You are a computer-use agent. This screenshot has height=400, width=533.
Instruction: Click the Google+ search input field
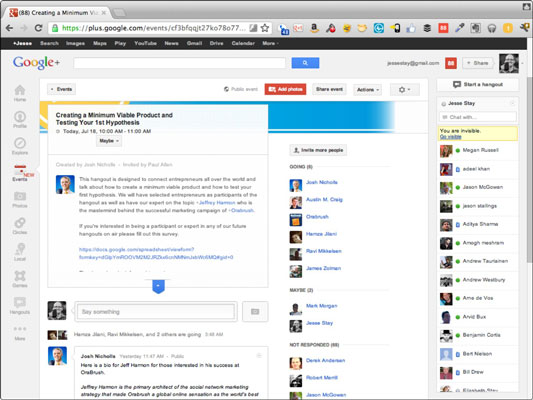tap(179, 63)
